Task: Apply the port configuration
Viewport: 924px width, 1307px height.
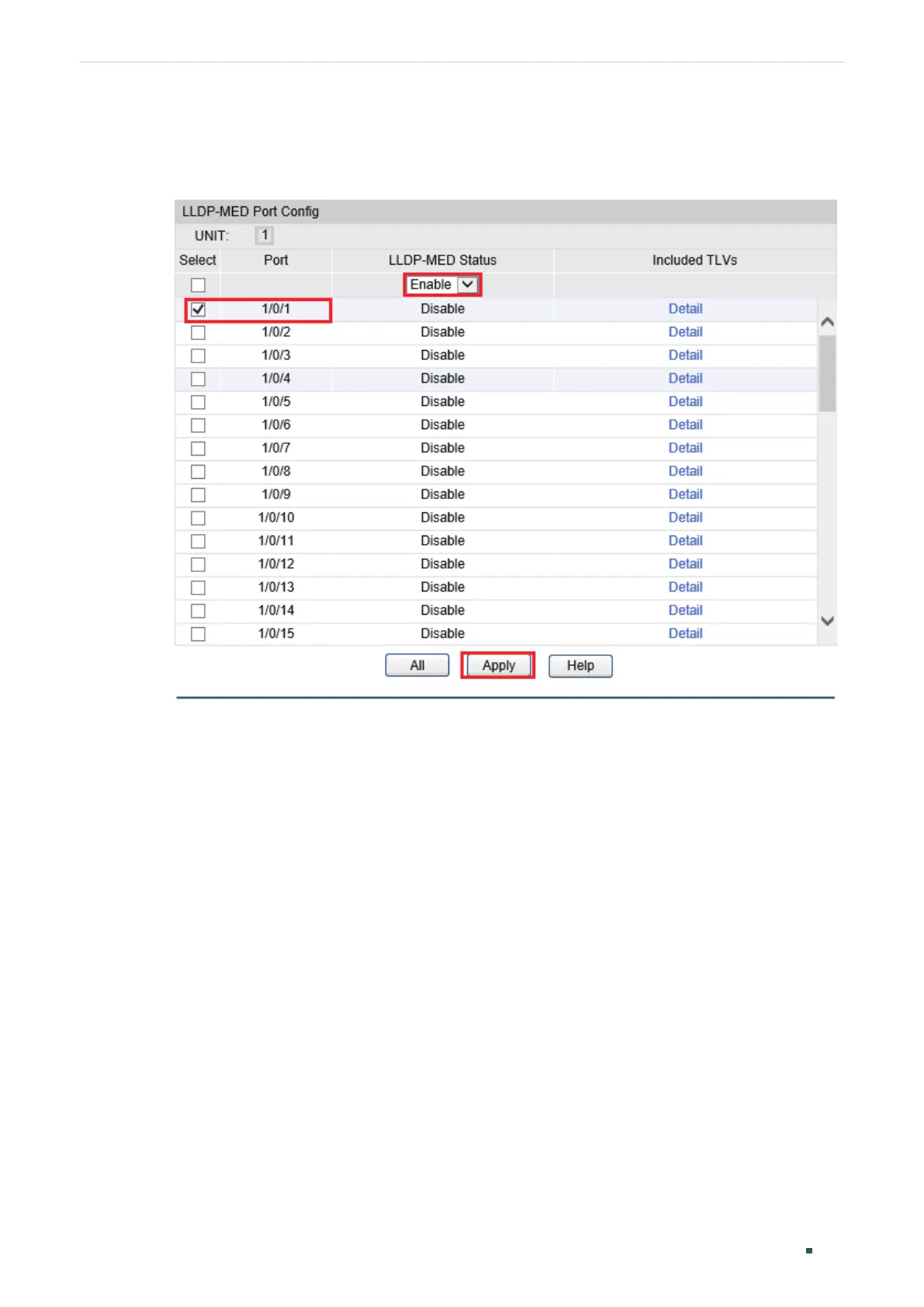Action: [x=498, y=666]
